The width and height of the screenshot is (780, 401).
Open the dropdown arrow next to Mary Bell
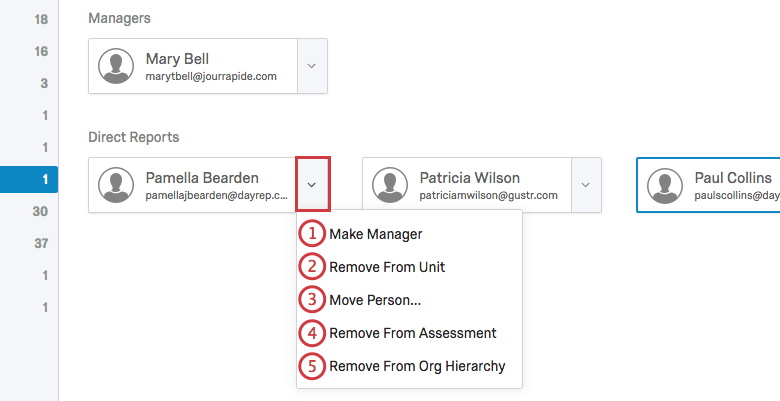(312, 66)
